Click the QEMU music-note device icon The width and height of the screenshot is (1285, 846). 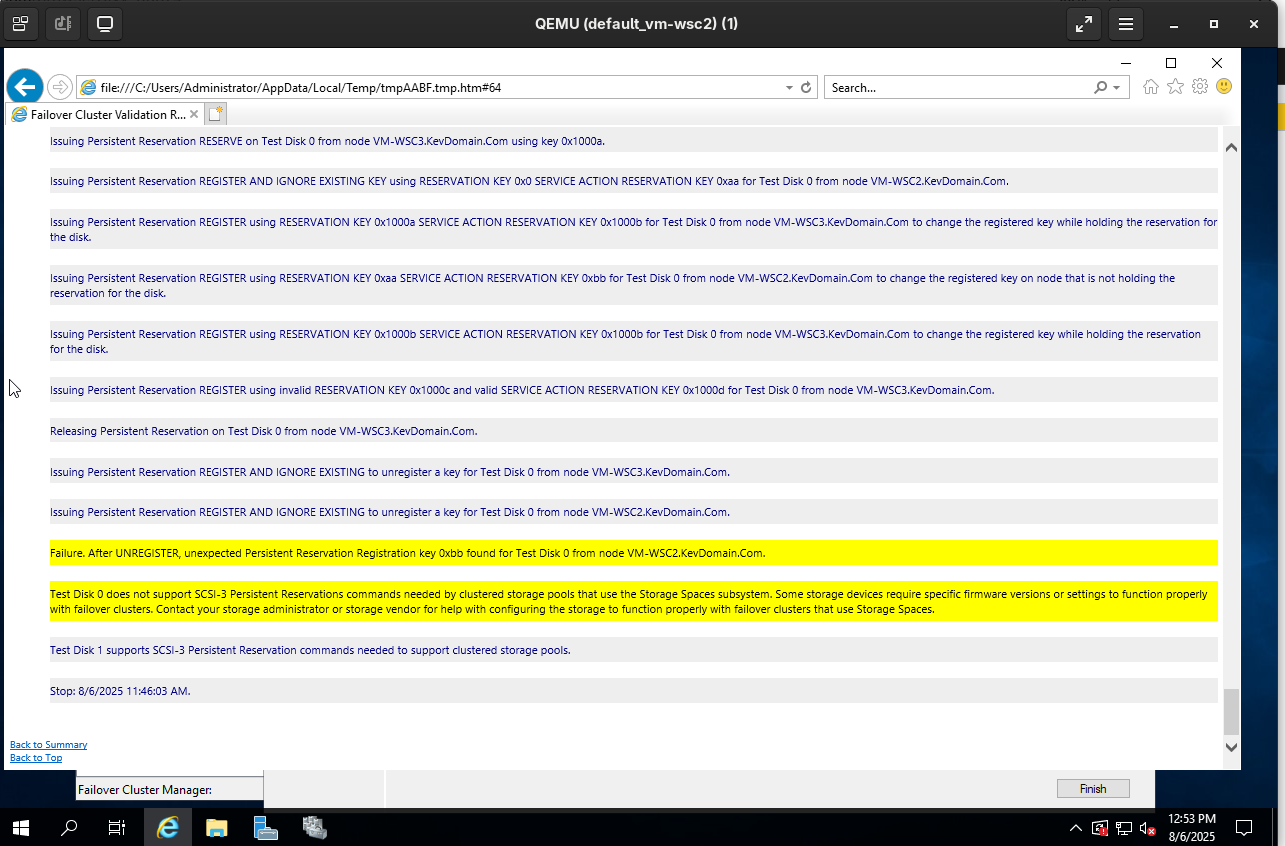tap(62, 23)
